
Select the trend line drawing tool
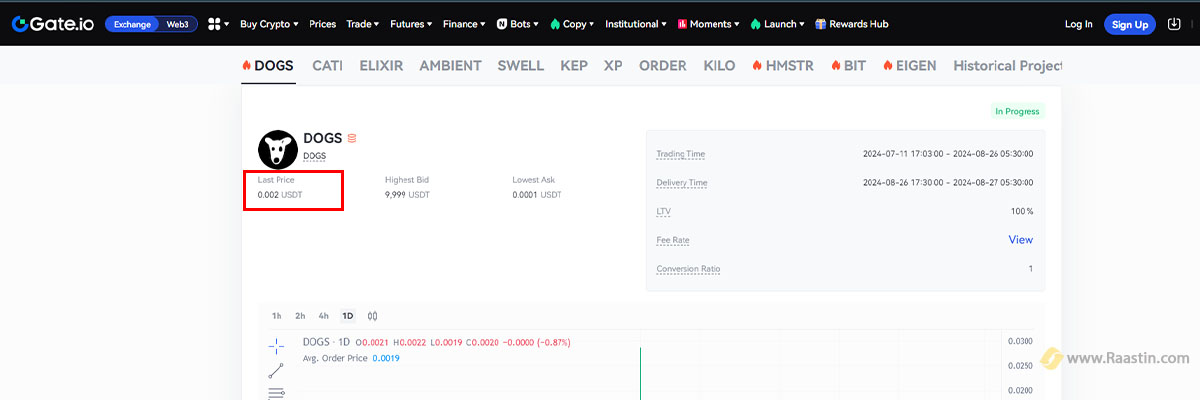coord(277,371)
